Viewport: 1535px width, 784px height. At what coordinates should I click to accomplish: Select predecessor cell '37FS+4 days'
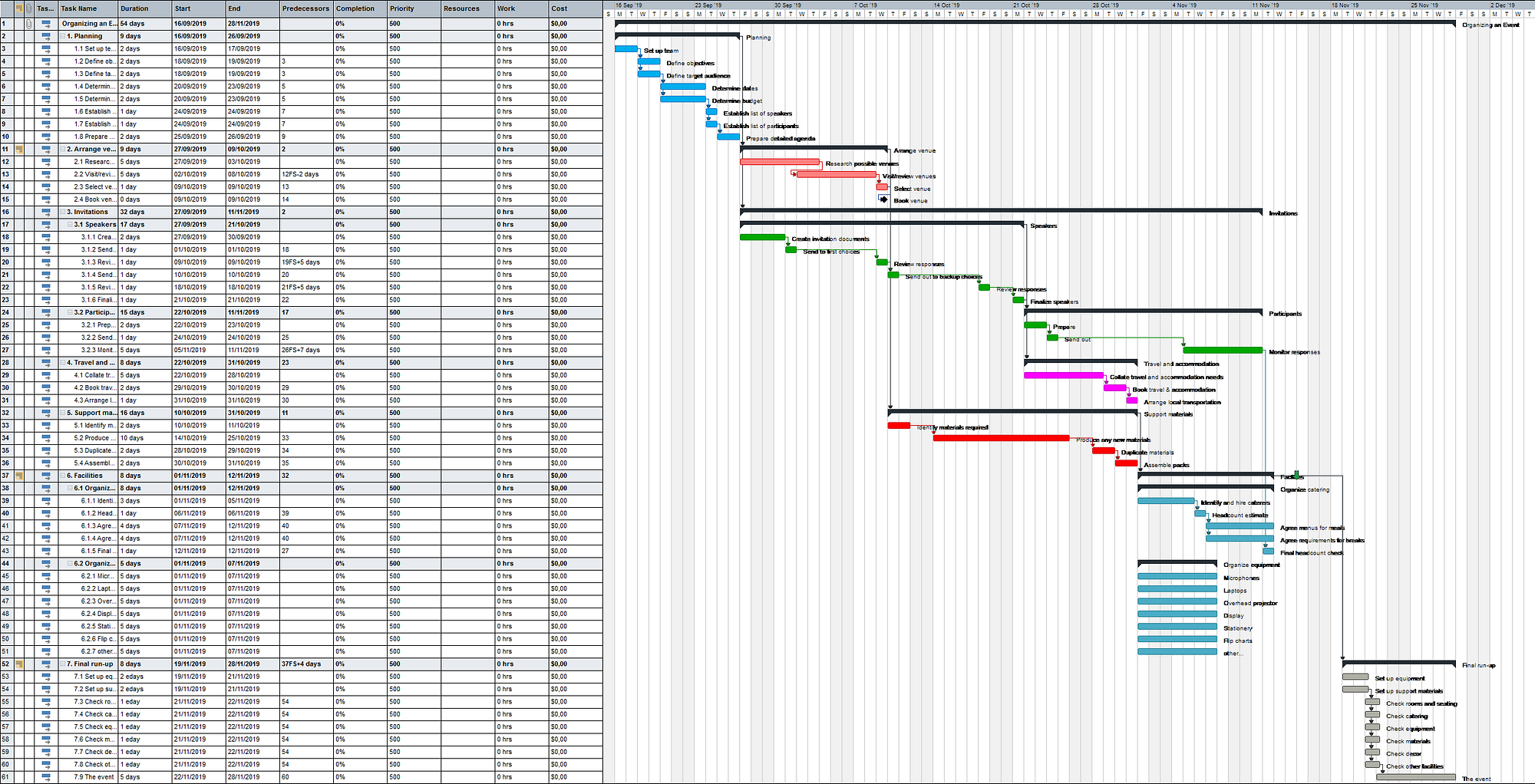coord(306,664)
